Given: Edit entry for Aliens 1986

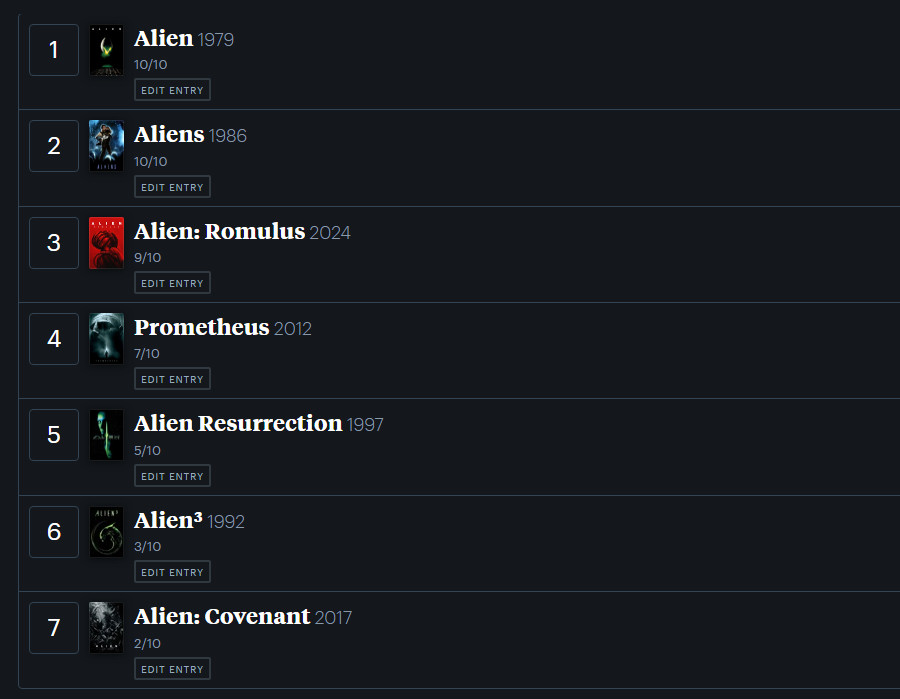Looking at the screenshot, I should (172, 187).
